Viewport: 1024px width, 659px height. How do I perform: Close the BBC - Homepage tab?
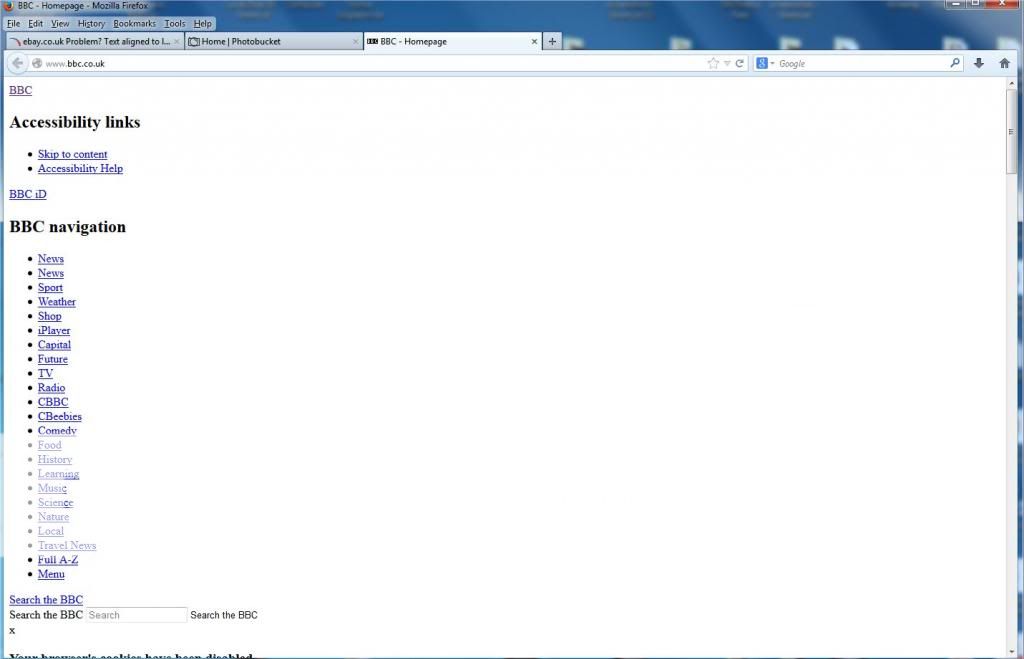tap(534, 42)
